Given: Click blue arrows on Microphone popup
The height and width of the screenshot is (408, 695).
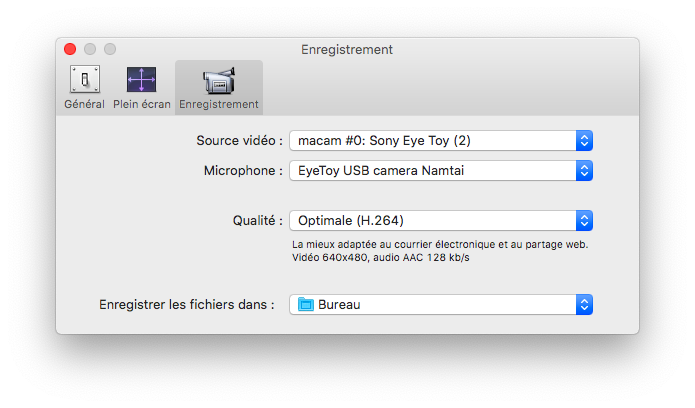Looking at the screenshot, I should tap(585, 171).
